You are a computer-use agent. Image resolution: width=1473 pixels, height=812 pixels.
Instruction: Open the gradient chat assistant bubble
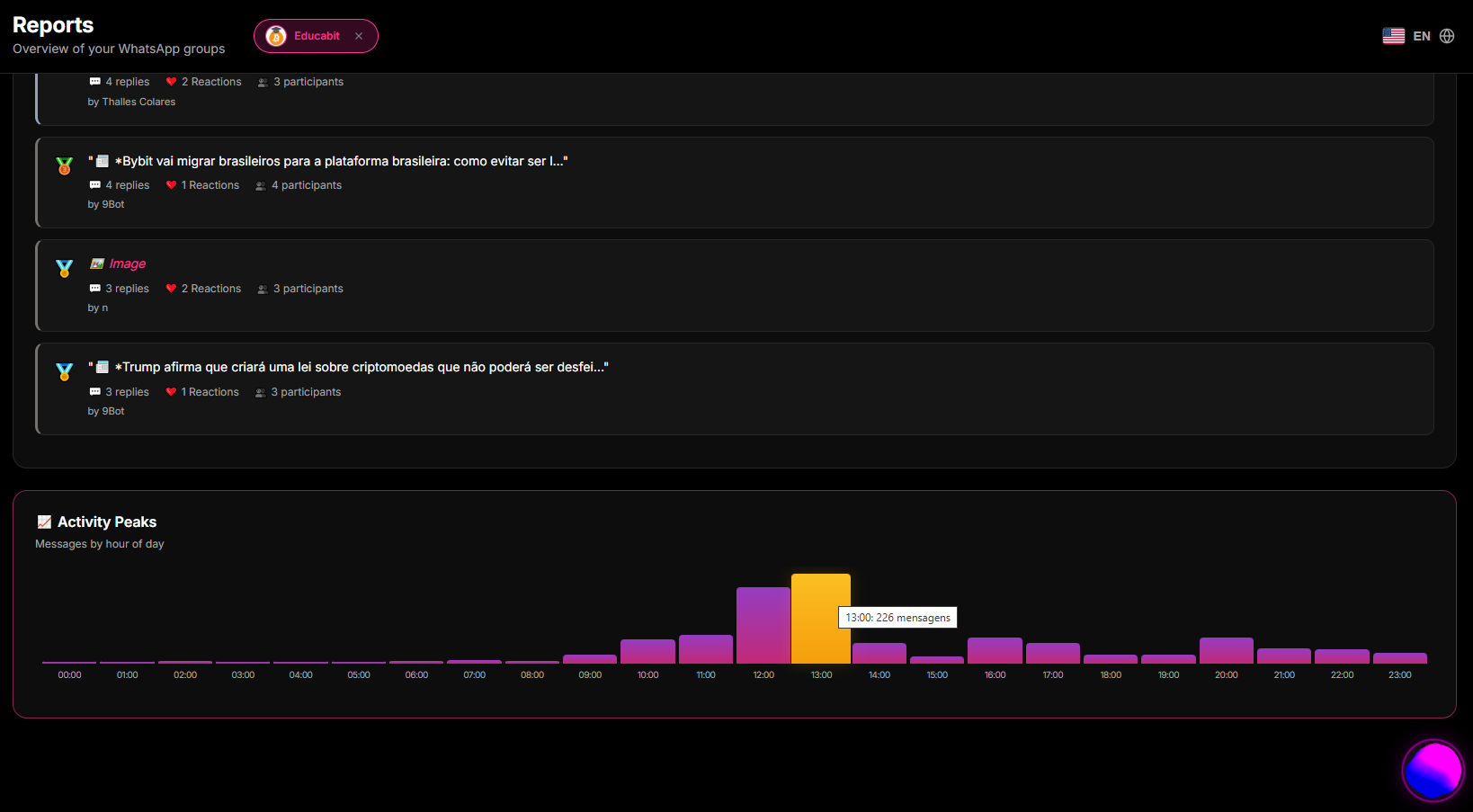[x=1433, y=771]
